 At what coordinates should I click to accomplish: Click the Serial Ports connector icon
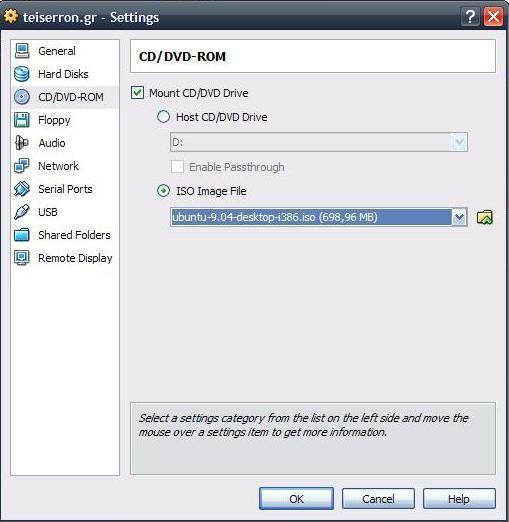click(22, 189)
